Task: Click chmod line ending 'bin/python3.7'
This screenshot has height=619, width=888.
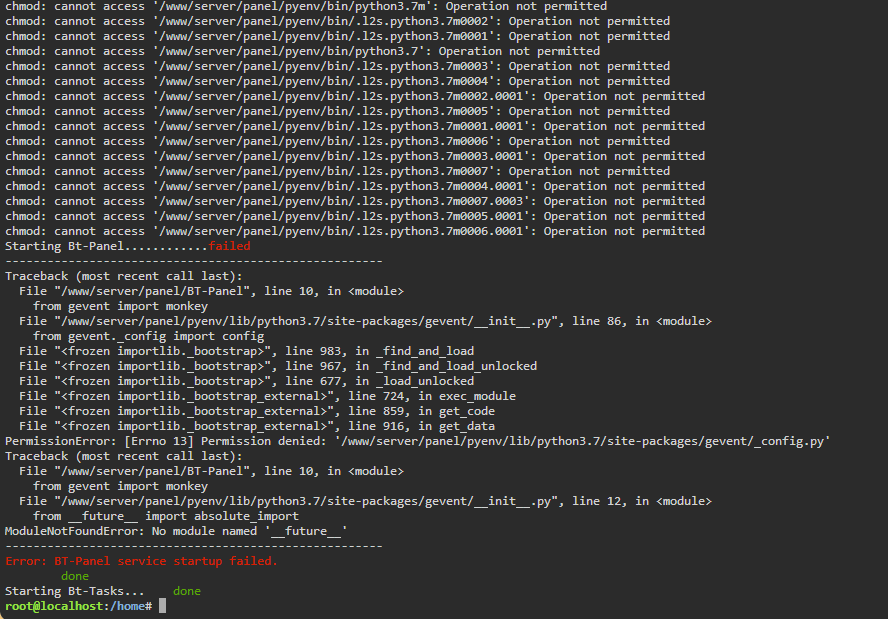Action: tap(302, 51)
